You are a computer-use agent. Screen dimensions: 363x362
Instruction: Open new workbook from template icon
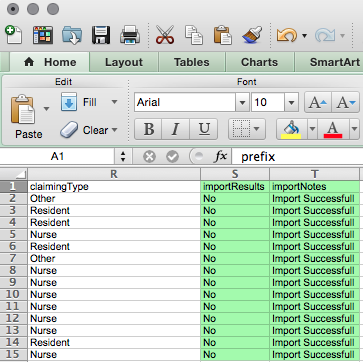tap(43, 35)
